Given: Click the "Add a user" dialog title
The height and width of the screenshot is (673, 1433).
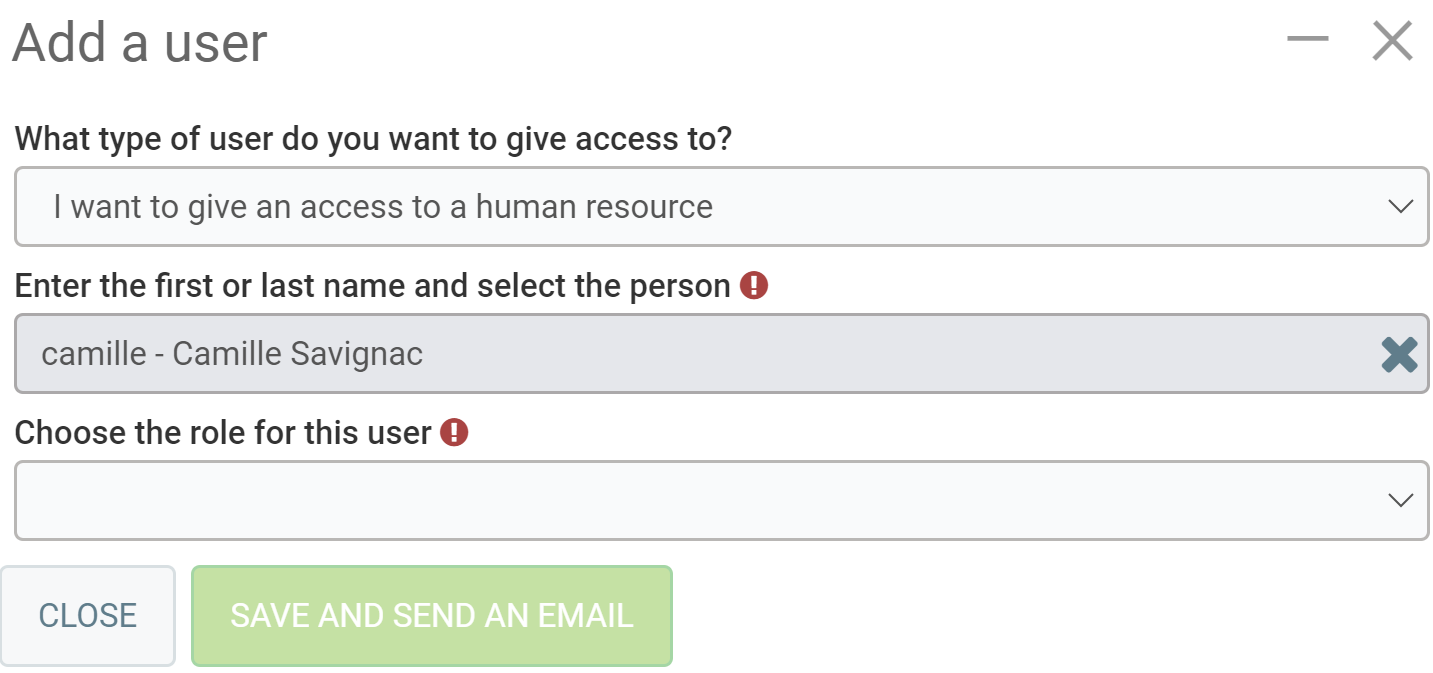Looking at the screenshot, I should 140,42.
